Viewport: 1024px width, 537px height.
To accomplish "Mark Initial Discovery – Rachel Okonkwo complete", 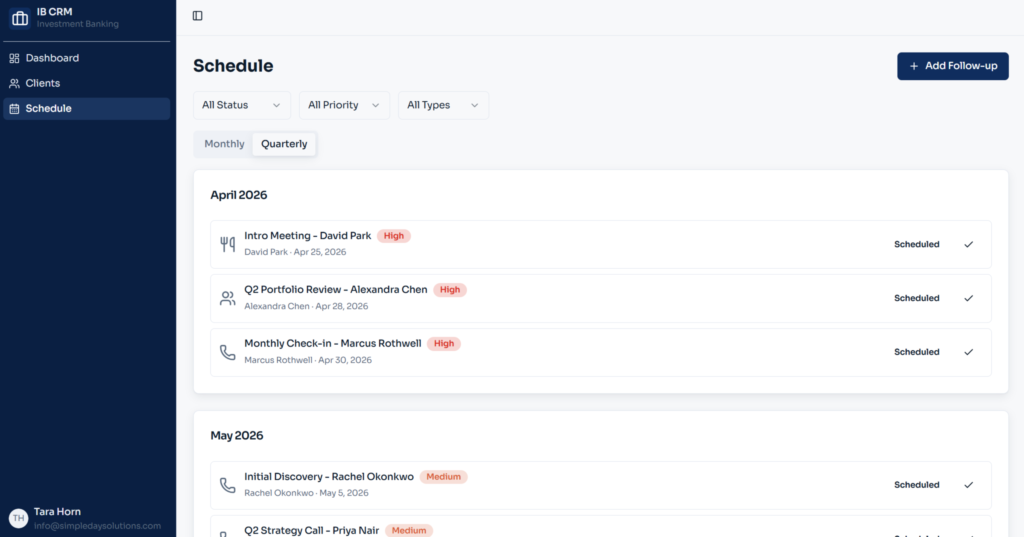I will (968, 485).
